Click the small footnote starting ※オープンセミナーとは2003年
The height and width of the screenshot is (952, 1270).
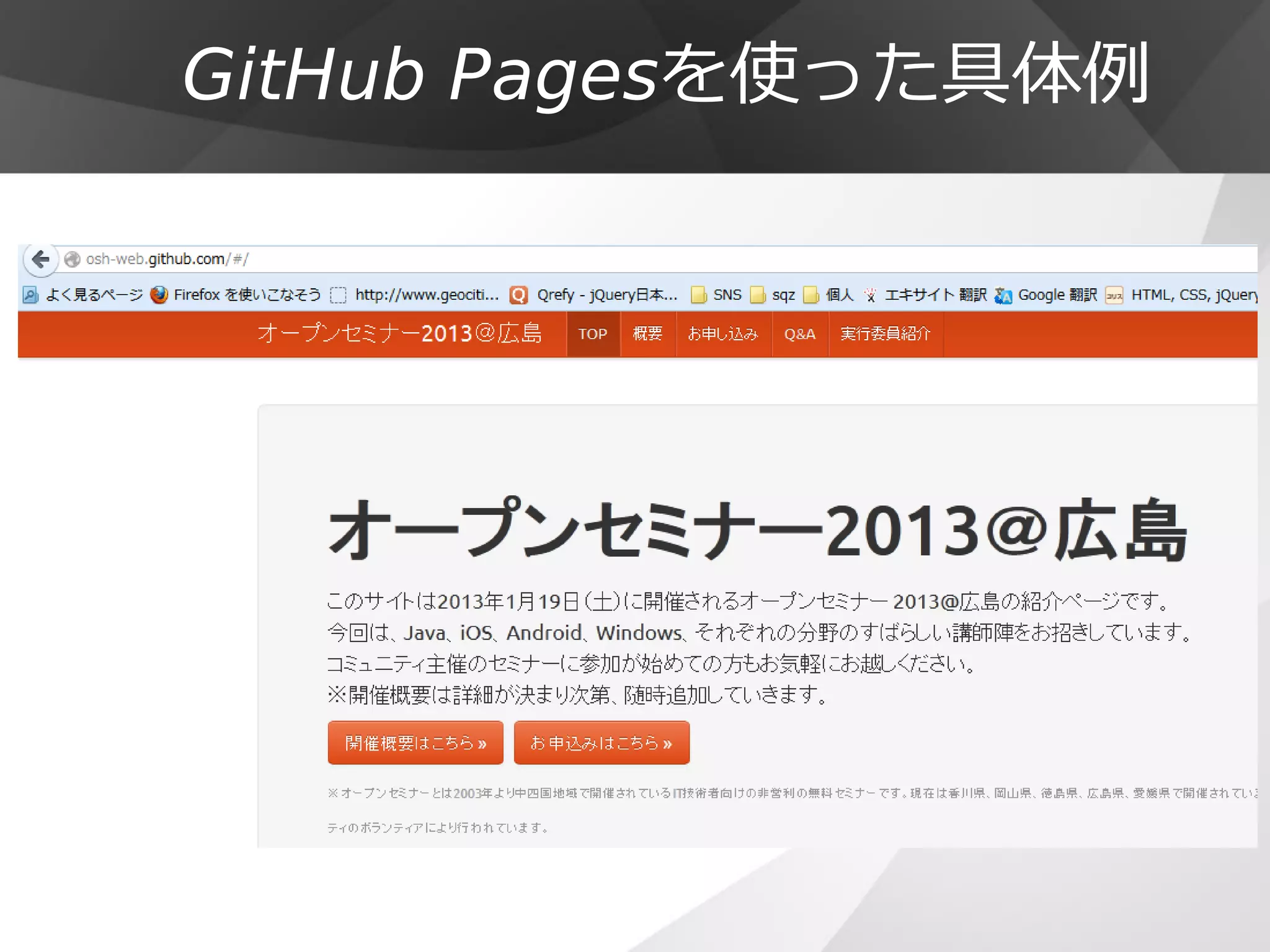(x=793, y=793)
